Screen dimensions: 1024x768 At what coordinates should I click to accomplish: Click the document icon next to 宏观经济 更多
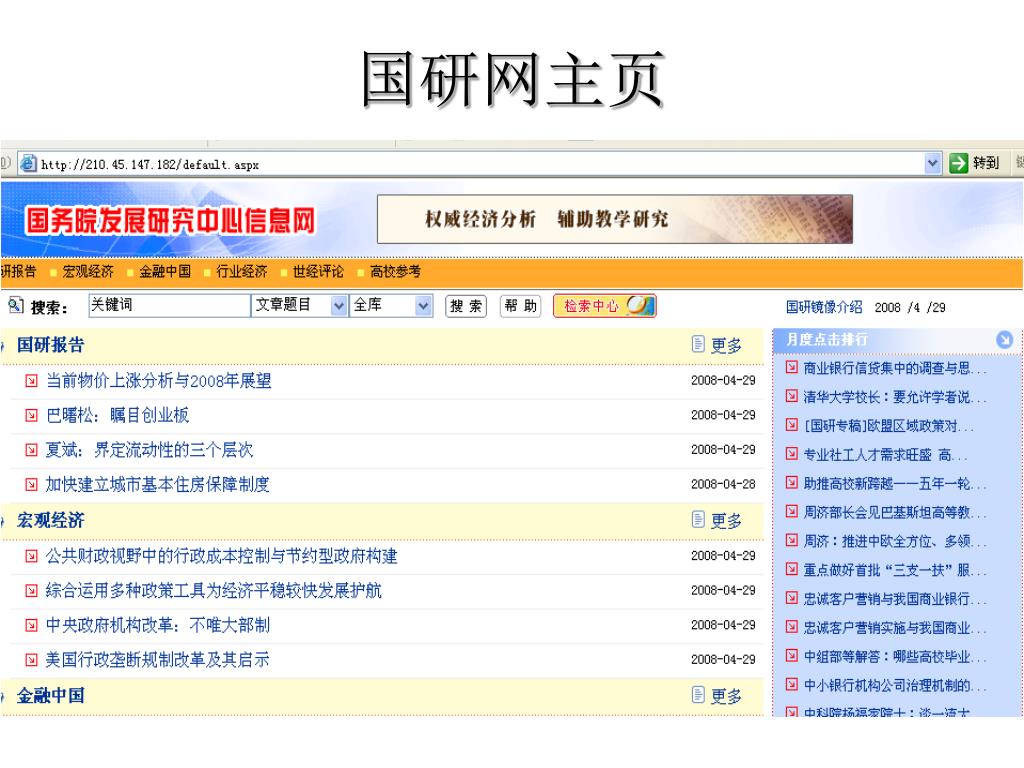(x=697, y=519)
